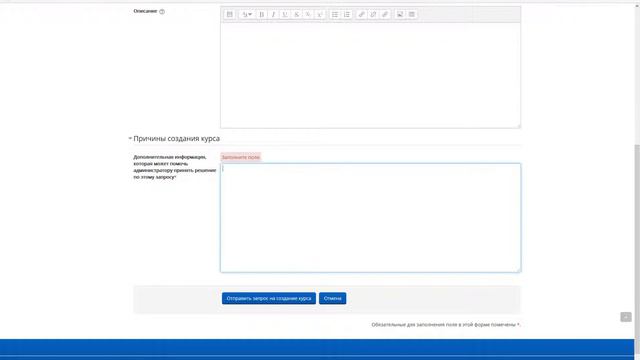Image resolution: width=640 pixels, height=360 pixels.
Task: Toggle strikethrough formatting
Action: coord(296,14)
